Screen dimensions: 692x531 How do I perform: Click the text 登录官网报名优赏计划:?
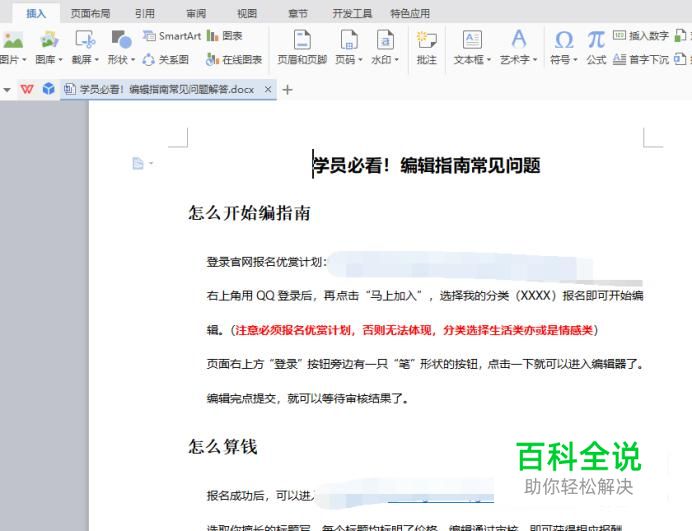267,262
